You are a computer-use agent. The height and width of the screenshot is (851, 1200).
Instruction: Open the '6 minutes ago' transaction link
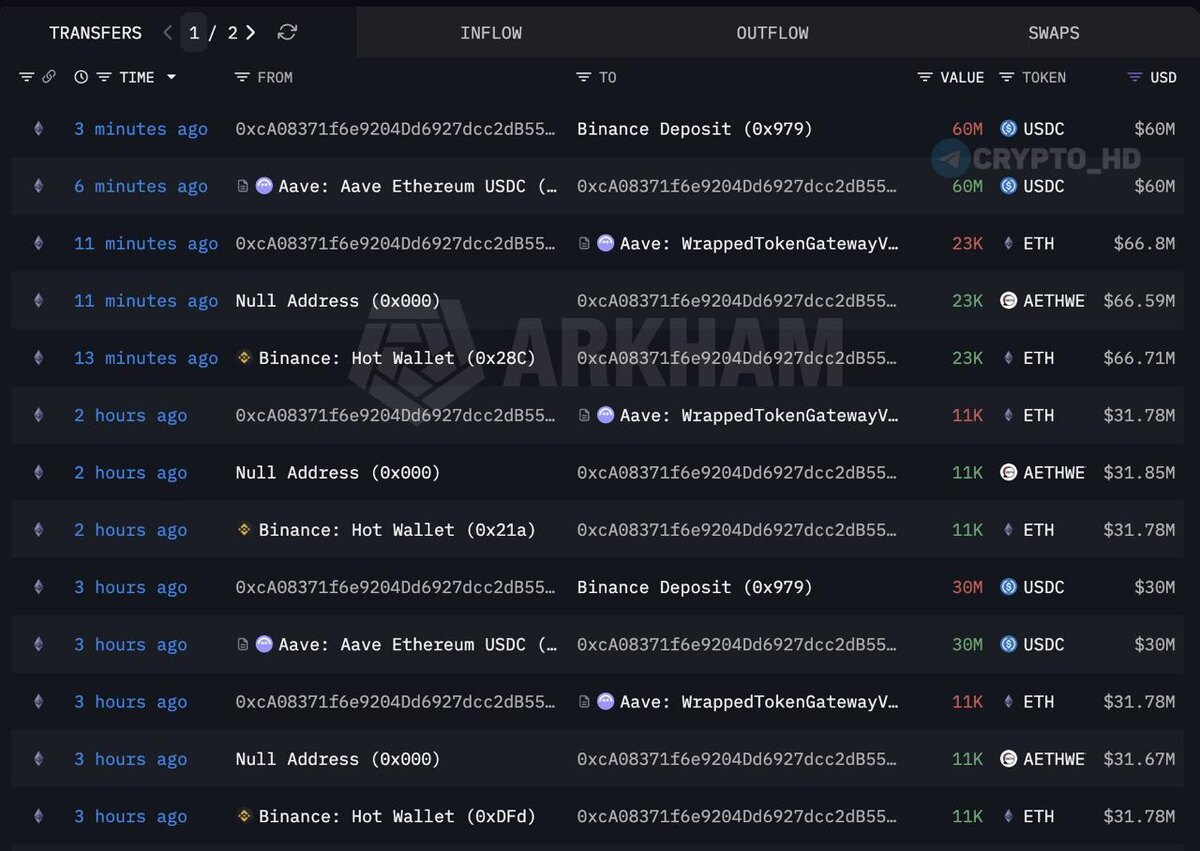[141, 186]
